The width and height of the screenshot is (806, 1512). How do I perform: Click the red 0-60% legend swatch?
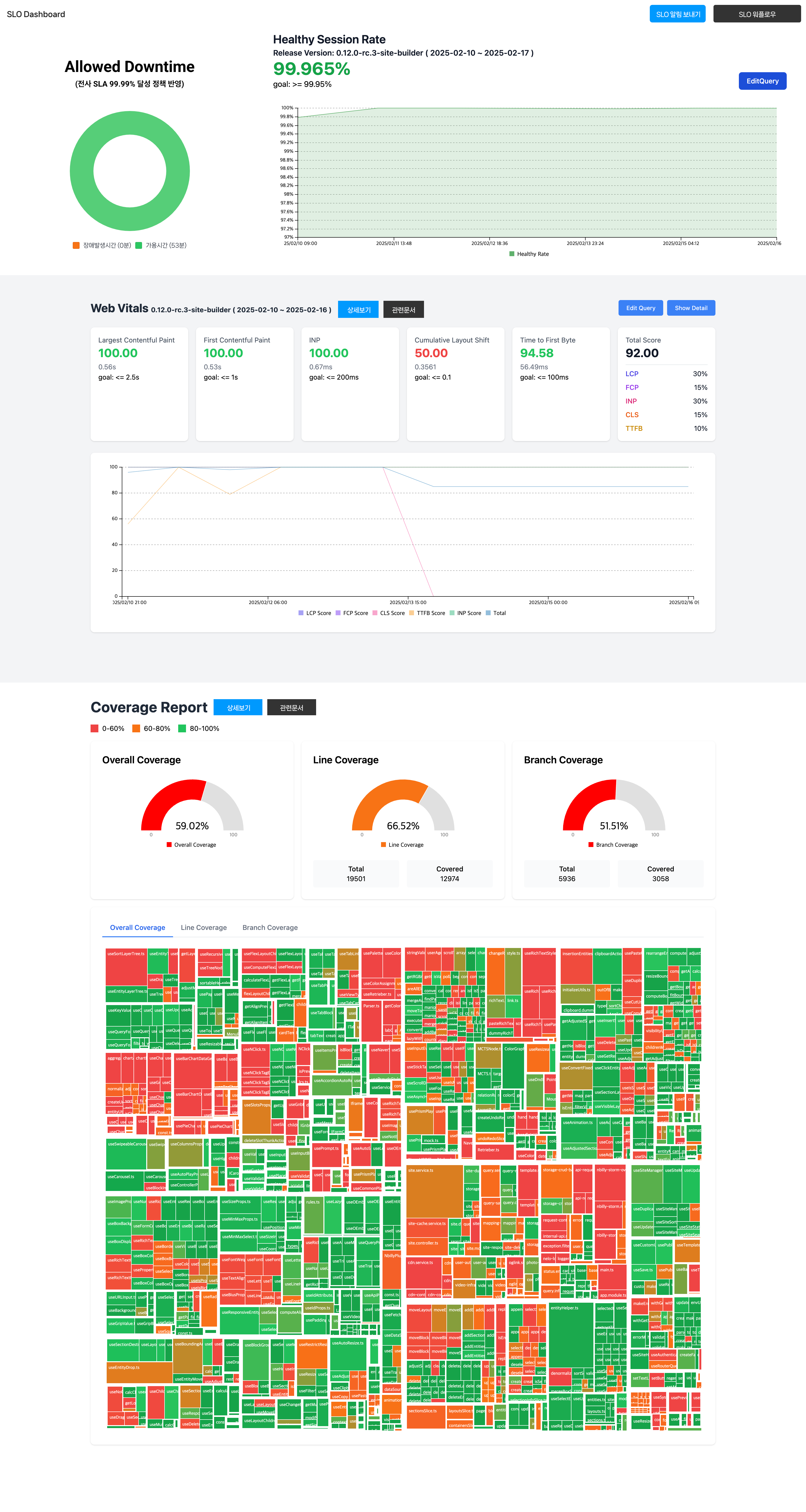click(94, 728)
